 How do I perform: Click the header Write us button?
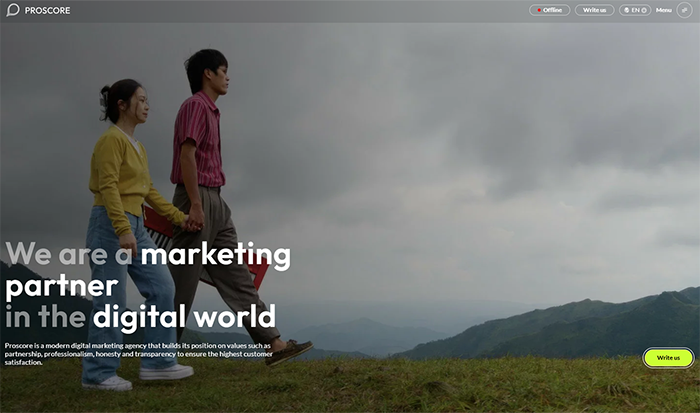tap(595, 10)
